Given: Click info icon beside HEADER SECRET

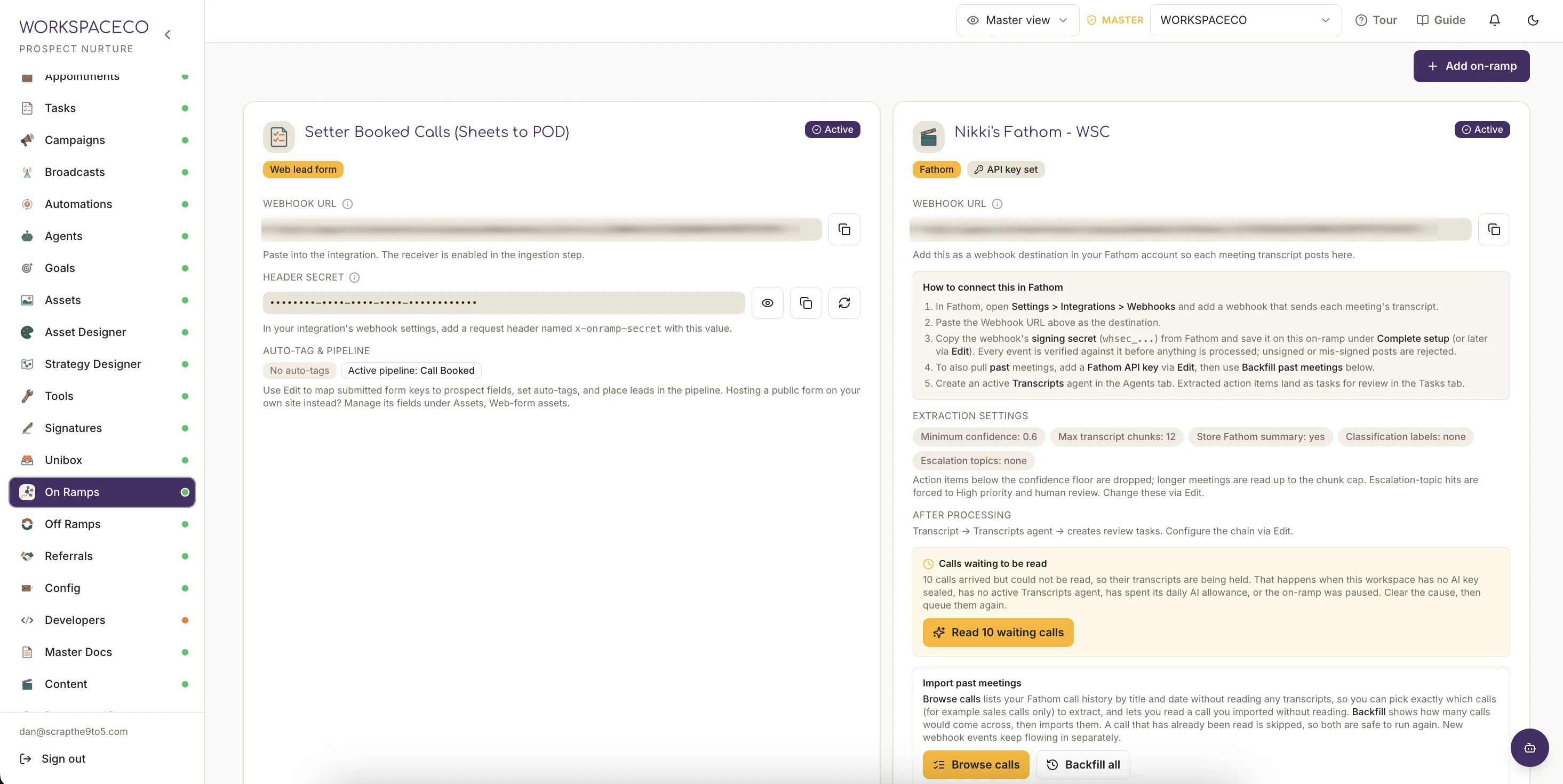Looking at the screenshot, I should point(355,277).
